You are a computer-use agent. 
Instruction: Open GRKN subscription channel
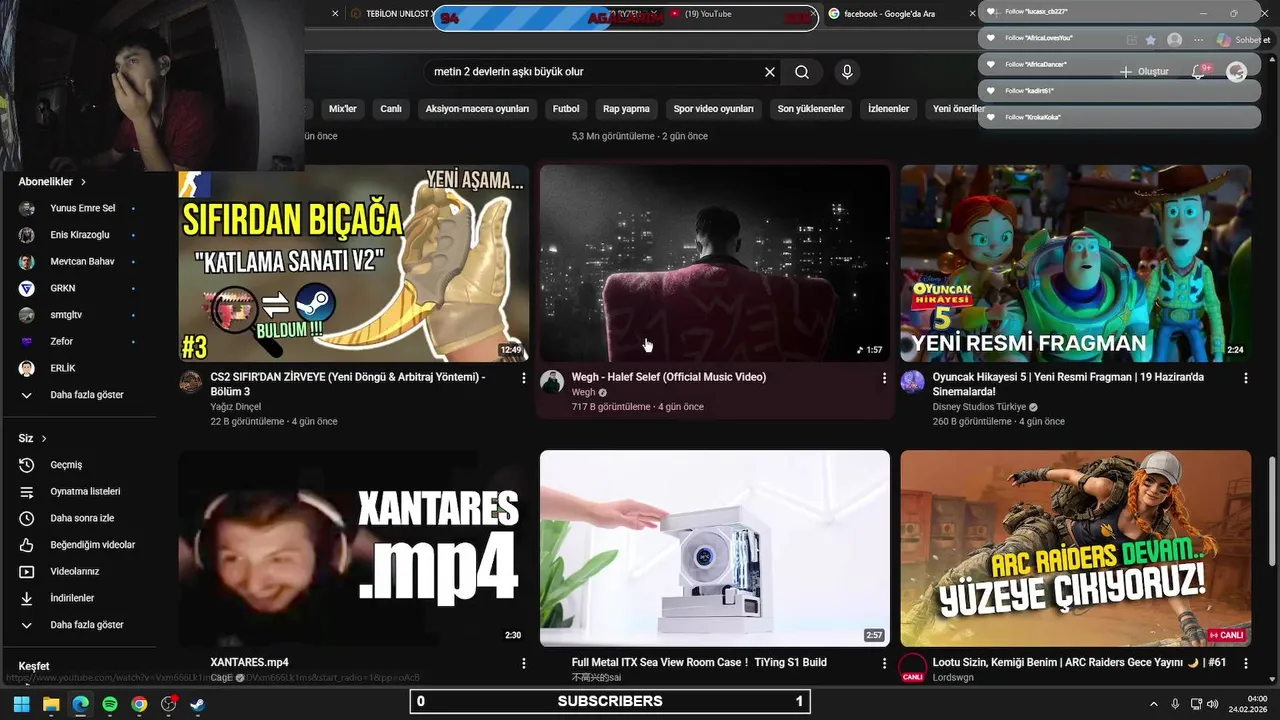(x=63, y=288)
